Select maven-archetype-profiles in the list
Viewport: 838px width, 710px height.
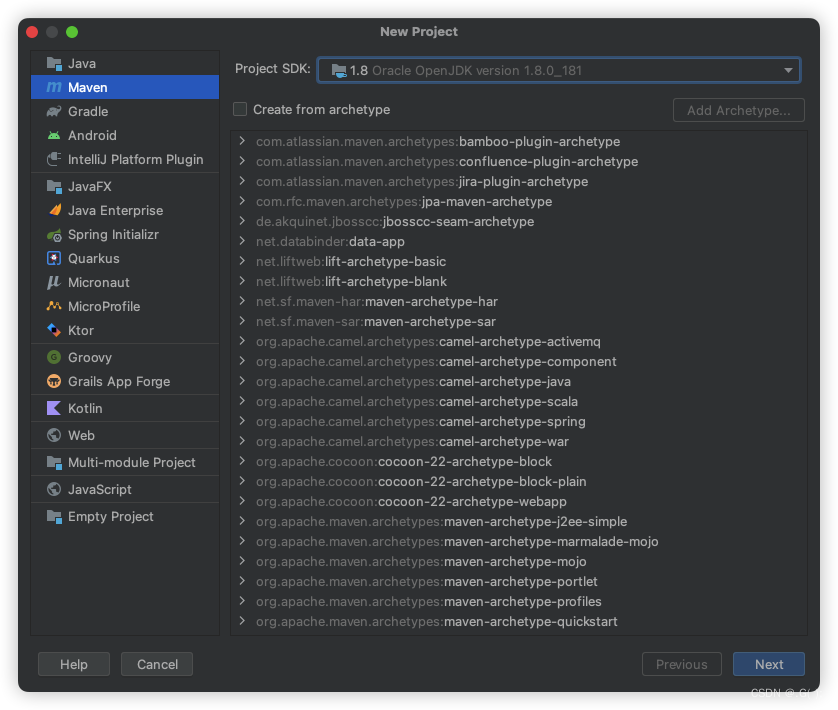429,601
